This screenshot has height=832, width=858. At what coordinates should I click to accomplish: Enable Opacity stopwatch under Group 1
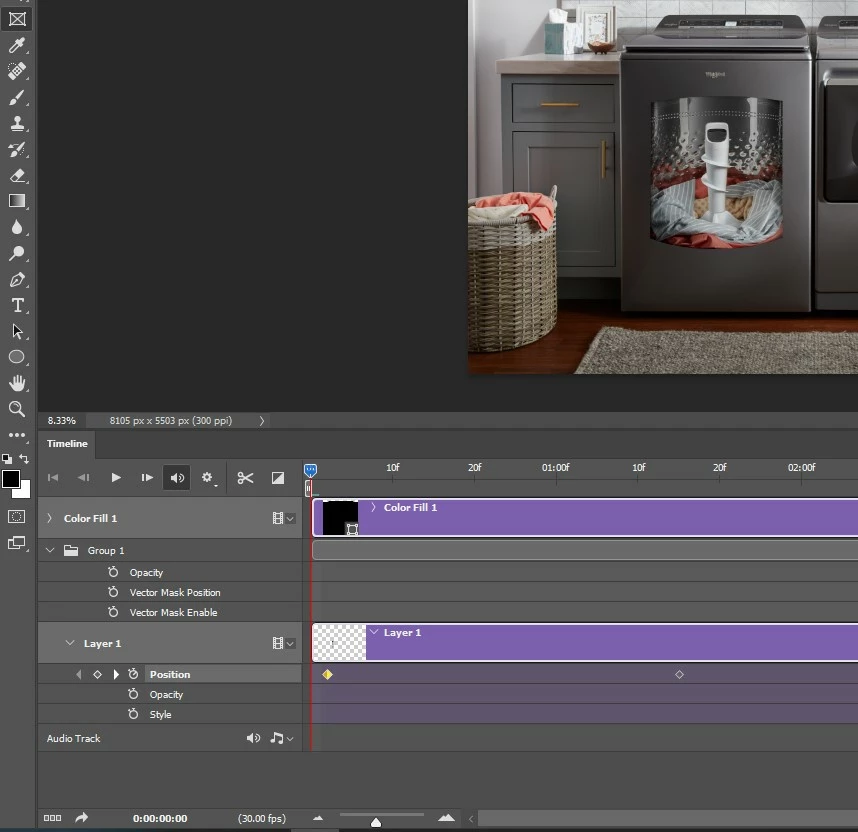[x=114, y=573]
